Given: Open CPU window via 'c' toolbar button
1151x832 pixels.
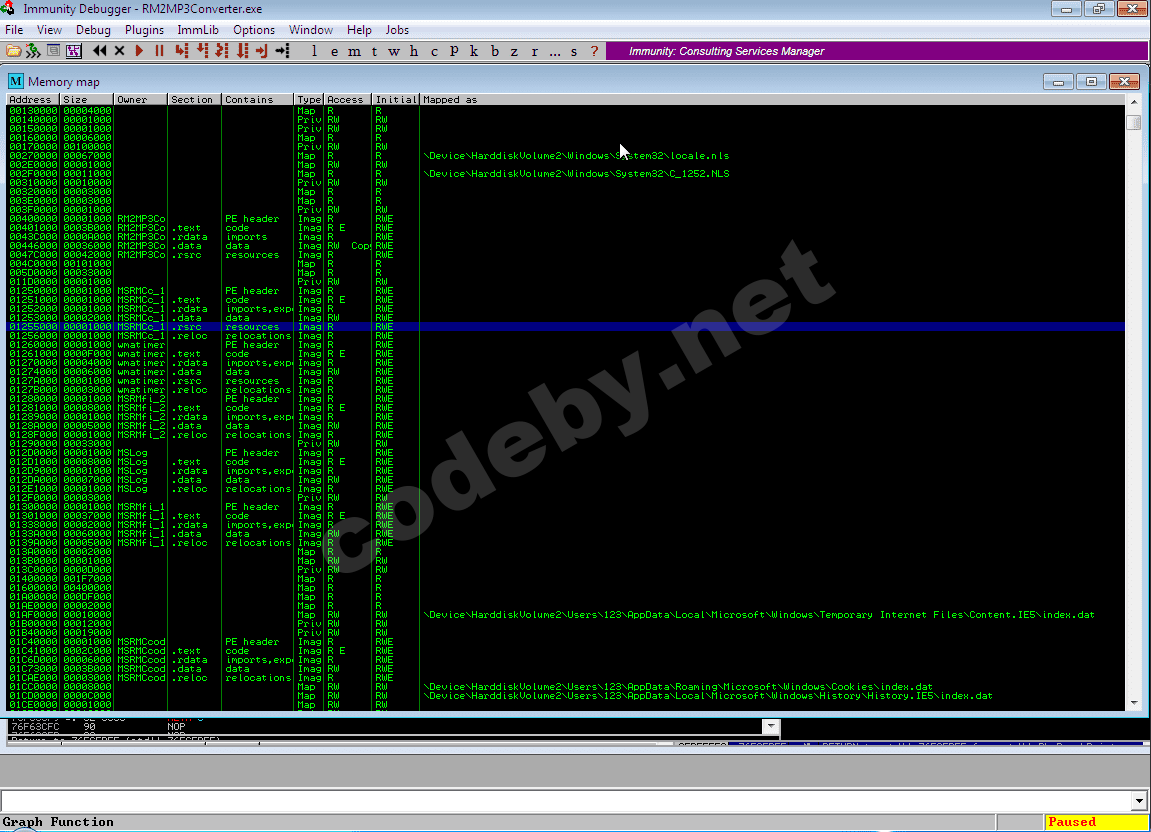Looking at the screenshot, I should [434, 51].
